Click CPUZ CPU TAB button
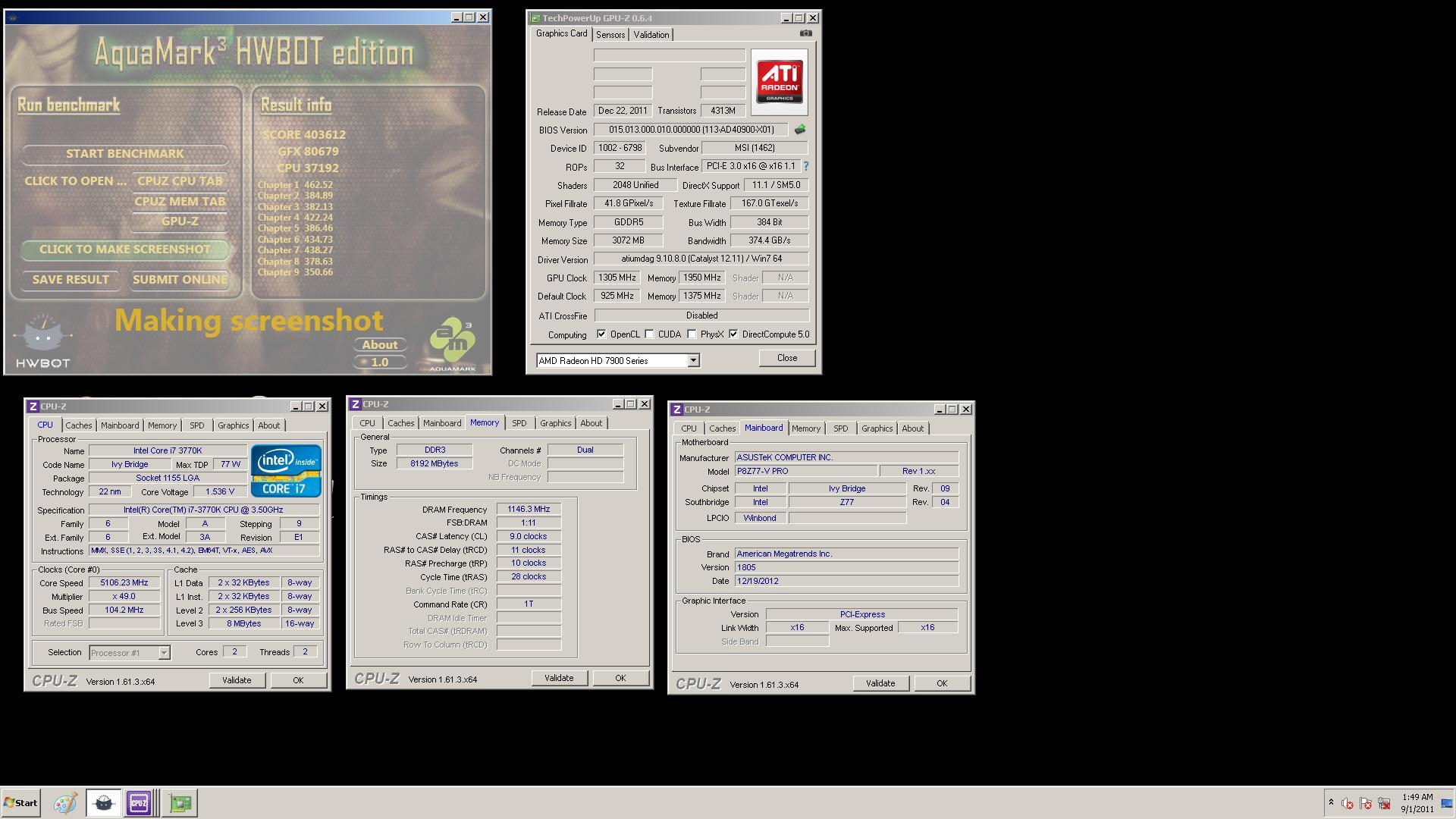1456x819 pixels. coord(180,181)
